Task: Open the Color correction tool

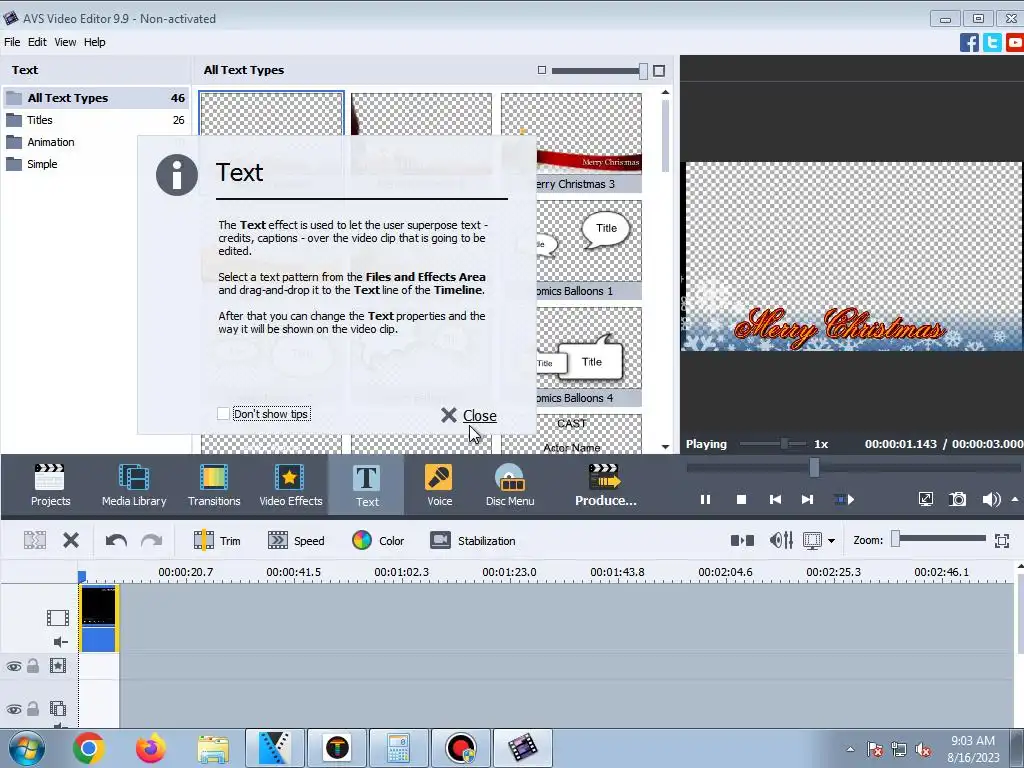Action: tap(377, 541)
